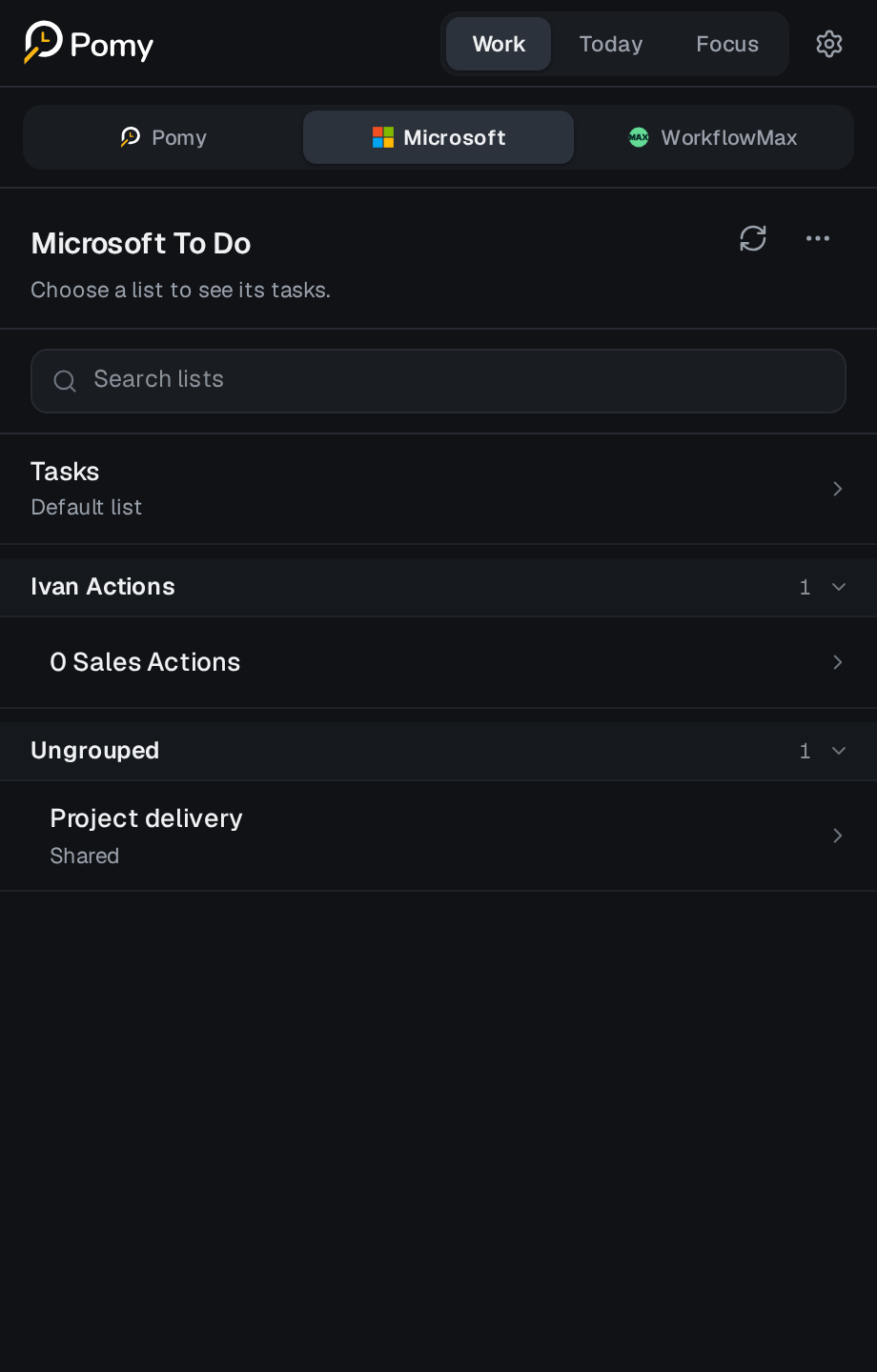Open the Tasks default list
Screen dimensions: 877x1372
pyautogui.click(x=438, y=489)
